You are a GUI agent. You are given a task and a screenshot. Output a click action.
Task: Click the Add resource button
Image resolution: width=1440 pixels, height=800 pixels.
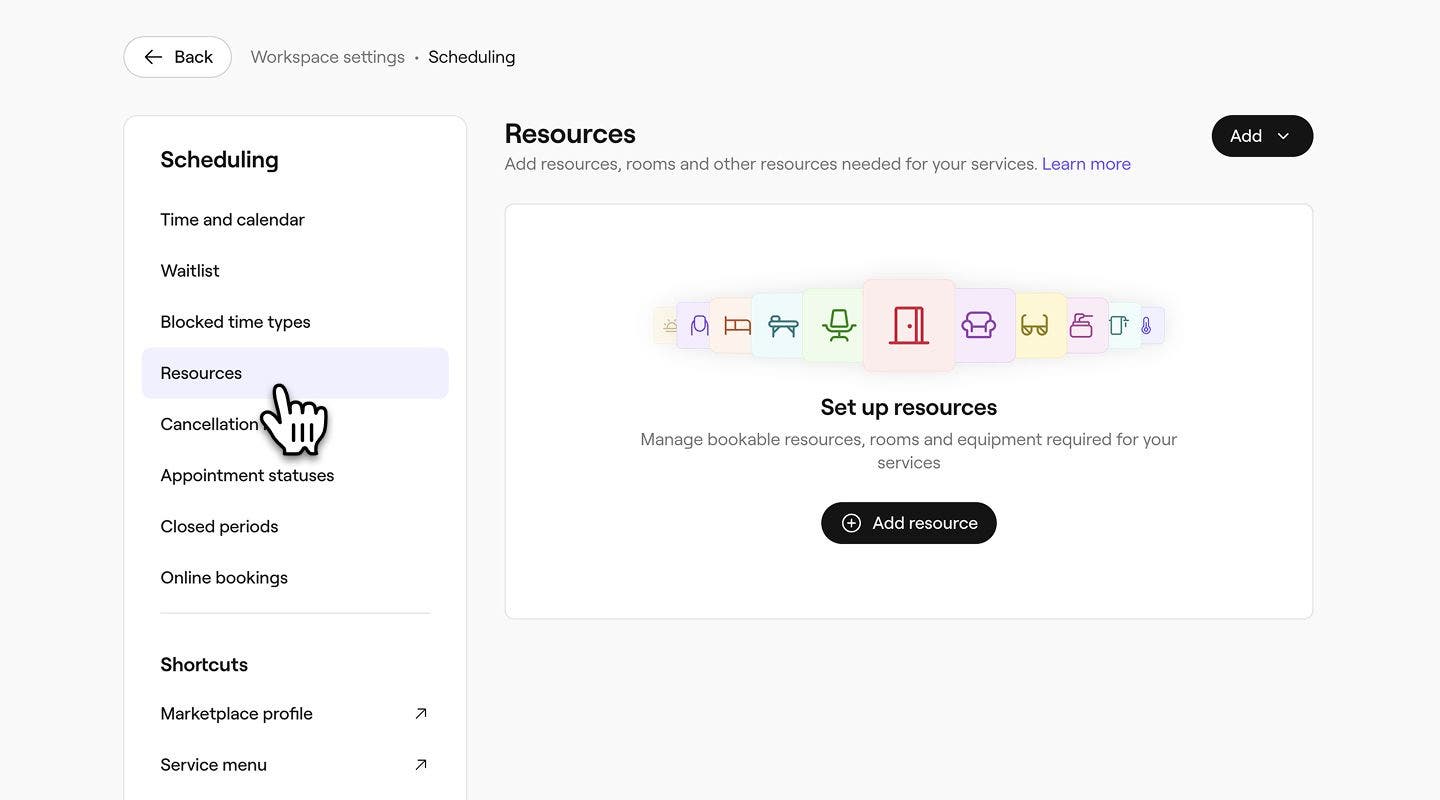click(x=908, y=522)
